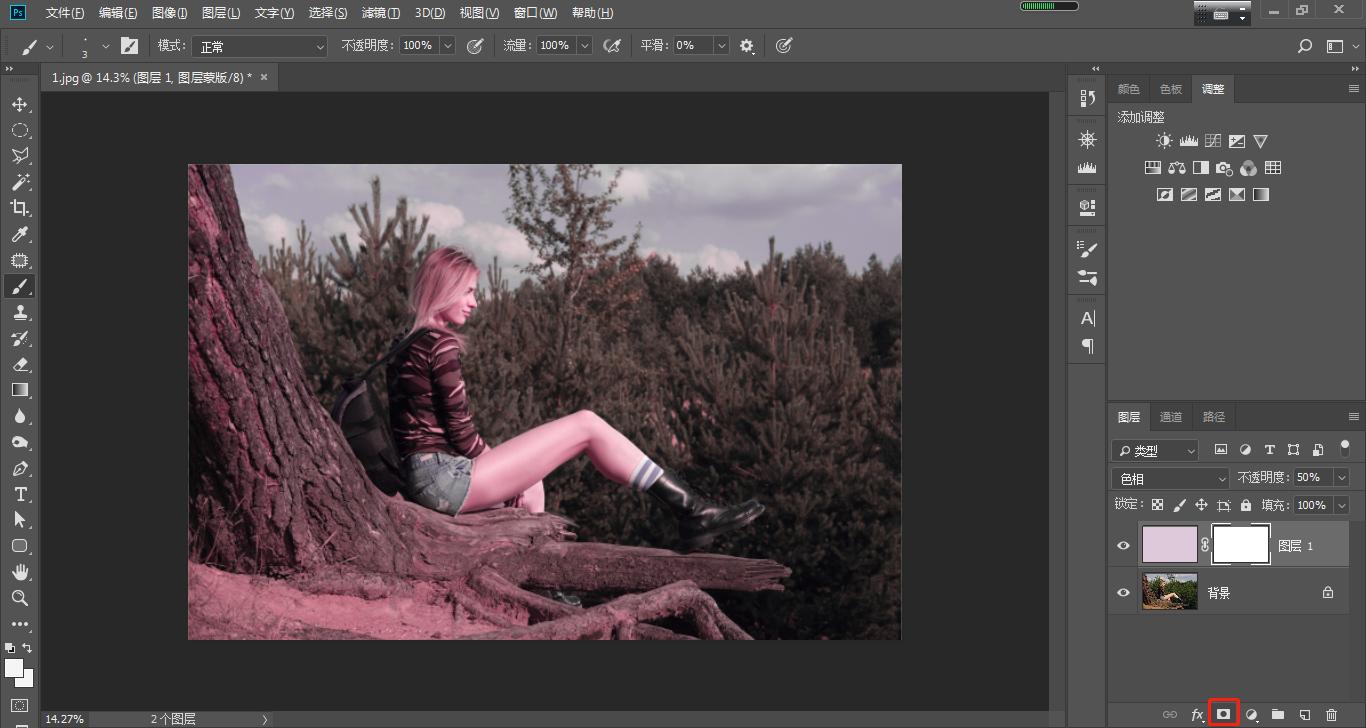Image resolution: width=1366 pixels, height=728 pixels.
Task: Select the Eraser tool
Action: coord(20,365)
